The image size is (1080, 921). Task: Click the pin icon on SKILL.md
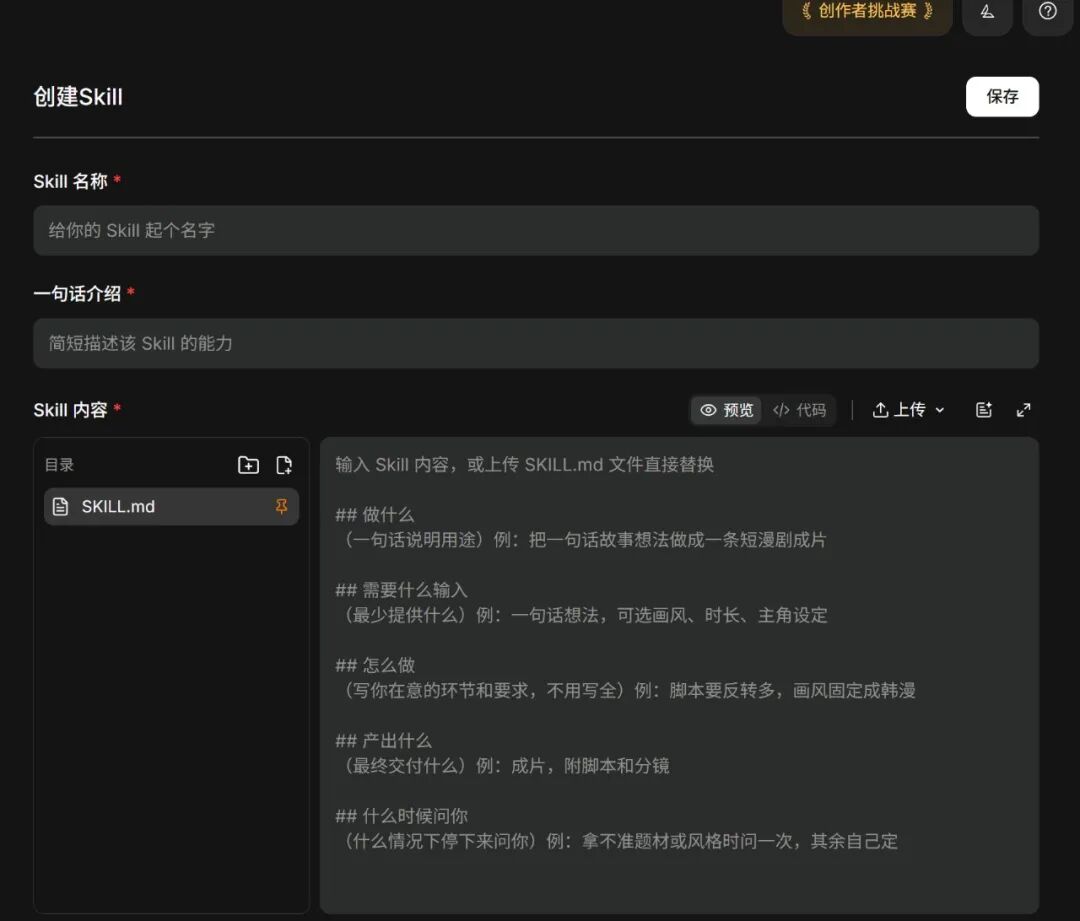[x=281, y=506]
